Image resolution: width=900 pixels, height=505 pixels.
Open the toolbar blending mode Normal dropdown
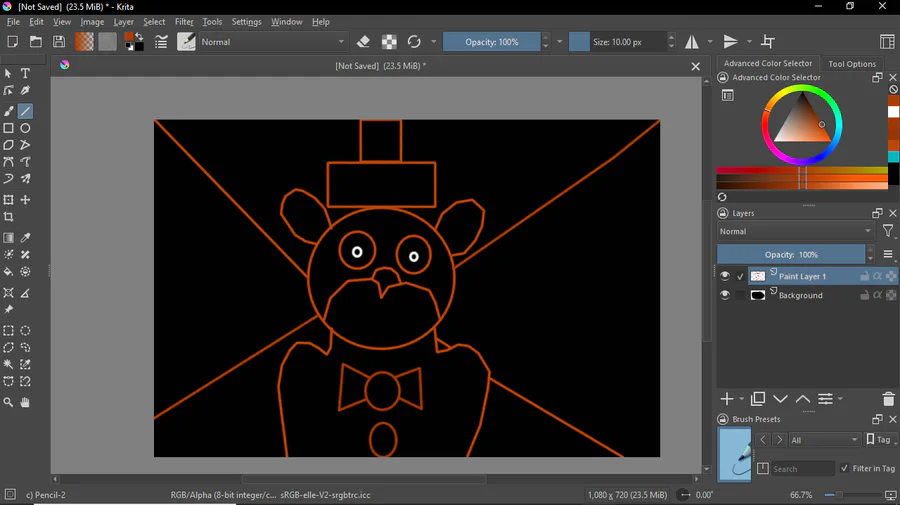272,42
